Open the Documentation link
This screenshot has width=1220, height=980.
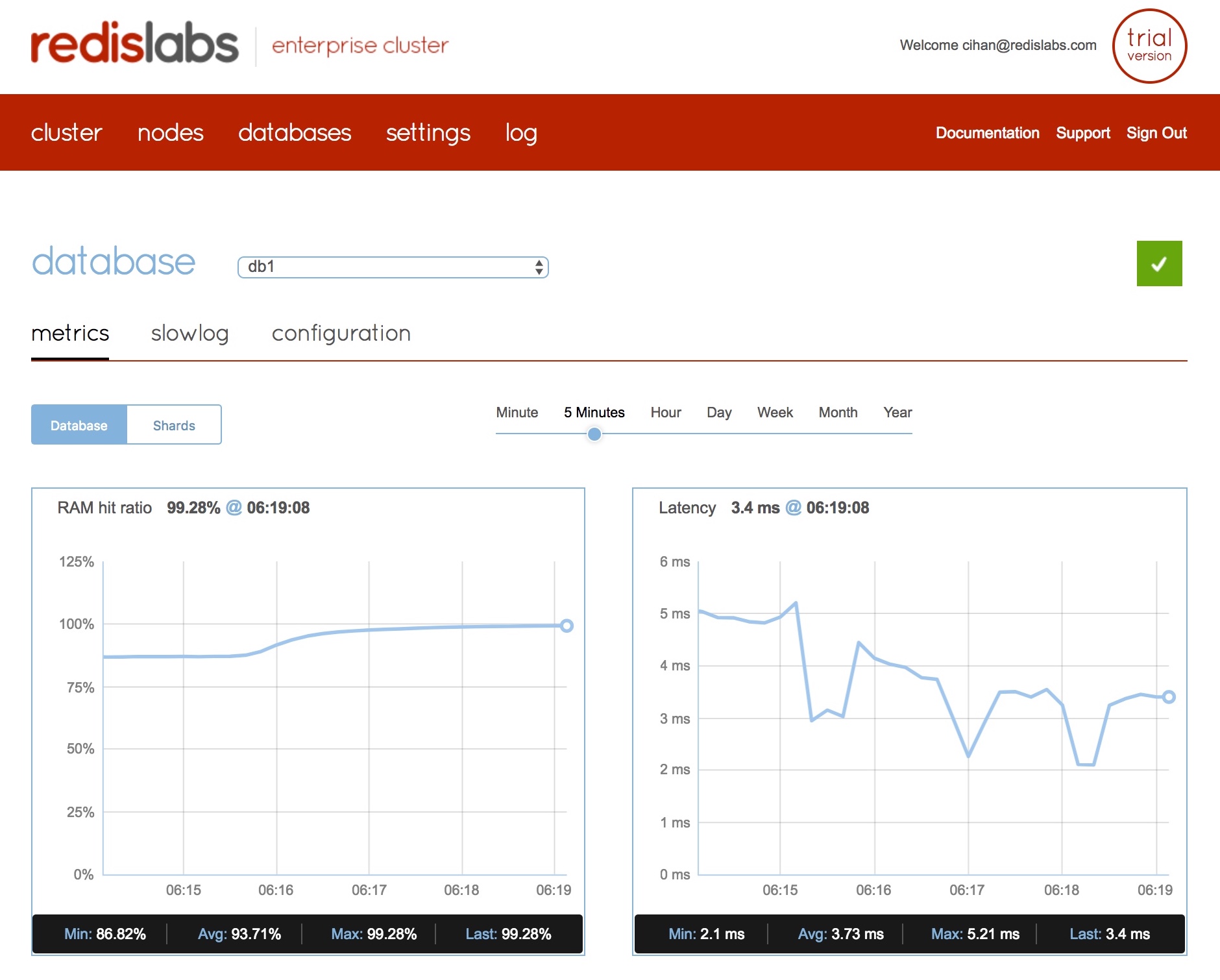[x=987, y=133]
